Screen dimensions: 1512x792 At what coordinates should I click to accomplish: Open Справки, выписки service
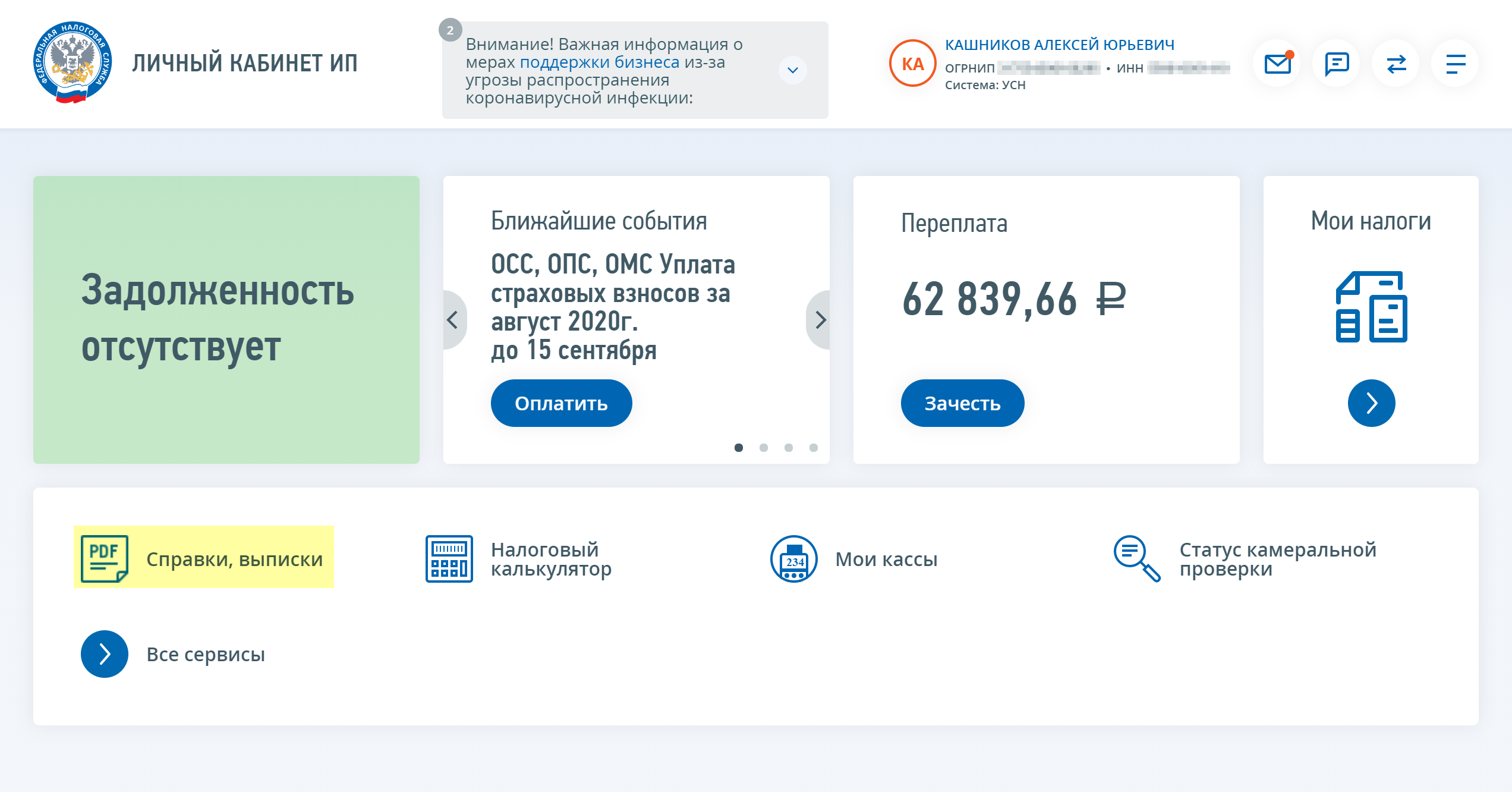(x=204, y=557)
